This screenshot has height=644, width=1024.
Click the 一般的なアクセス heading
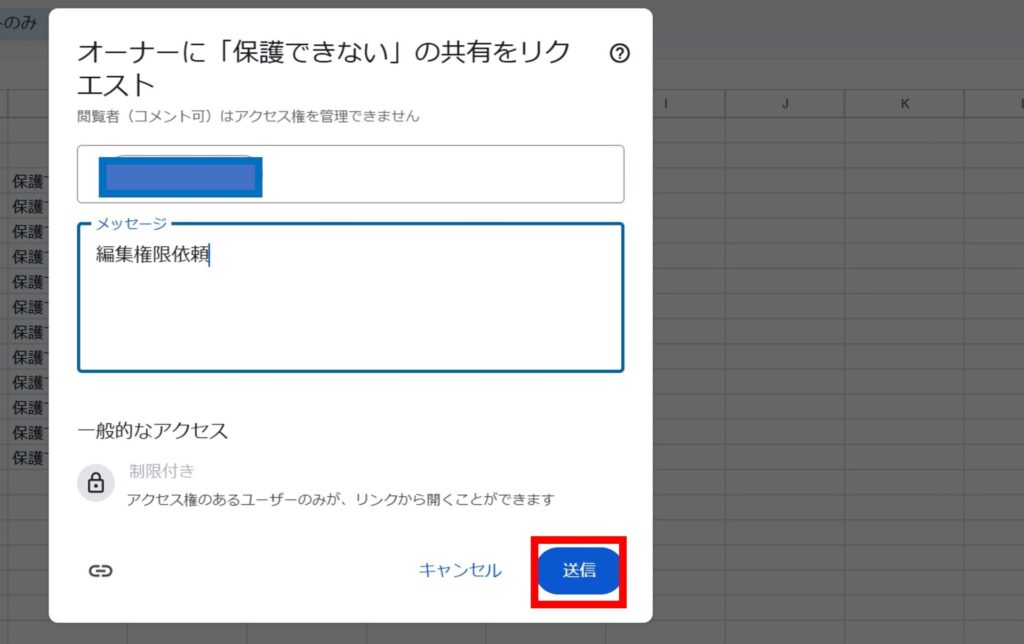[153, 431]
